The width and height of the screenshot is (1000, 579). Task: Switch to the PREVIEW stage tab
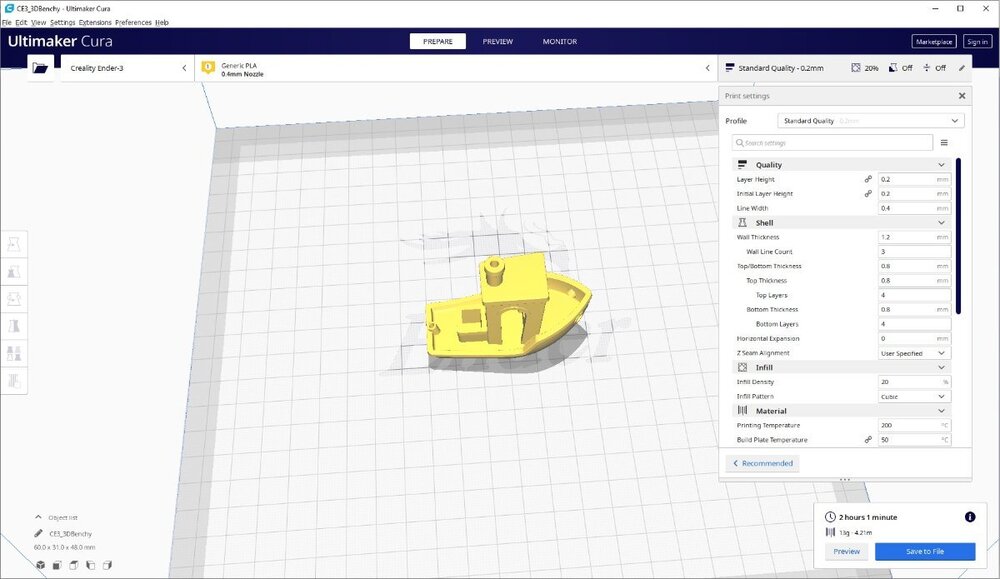tap(497, 41)
